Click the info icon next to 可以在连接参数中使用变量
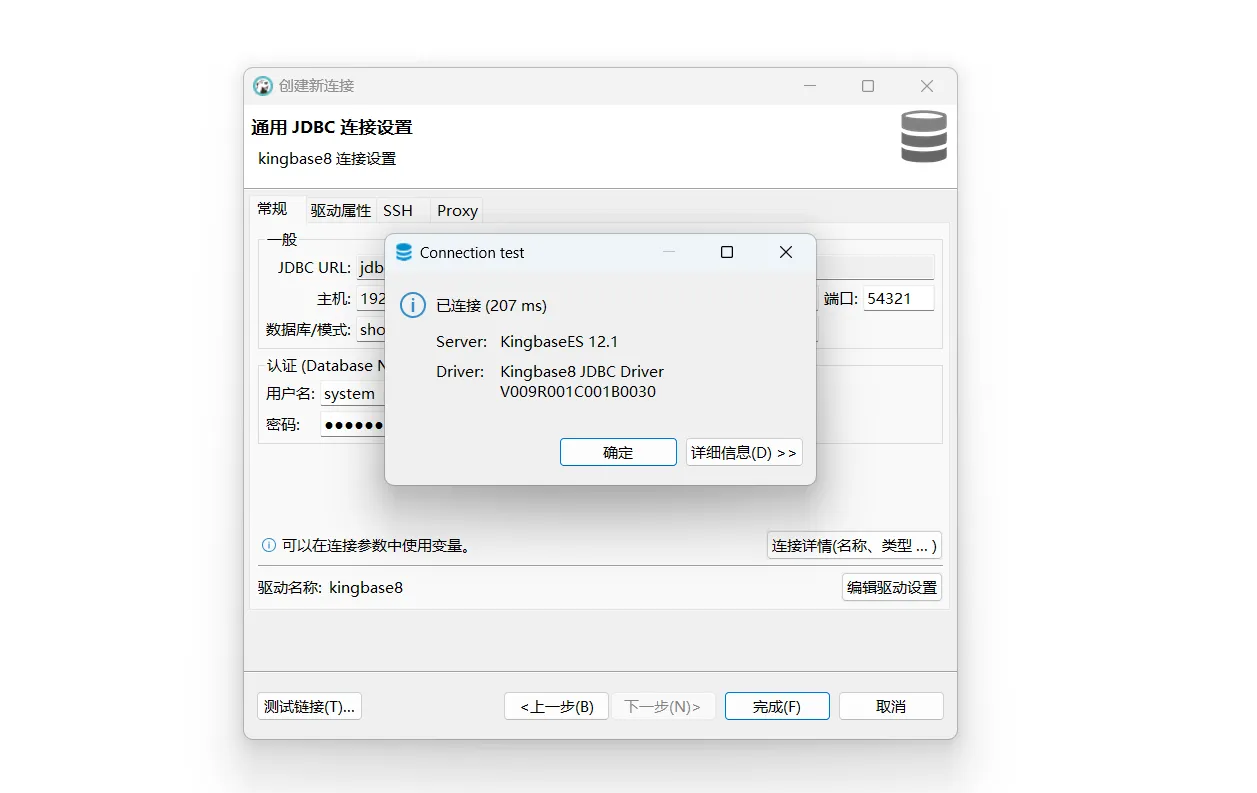This screenshot has height=793, width=1257. 269,546
